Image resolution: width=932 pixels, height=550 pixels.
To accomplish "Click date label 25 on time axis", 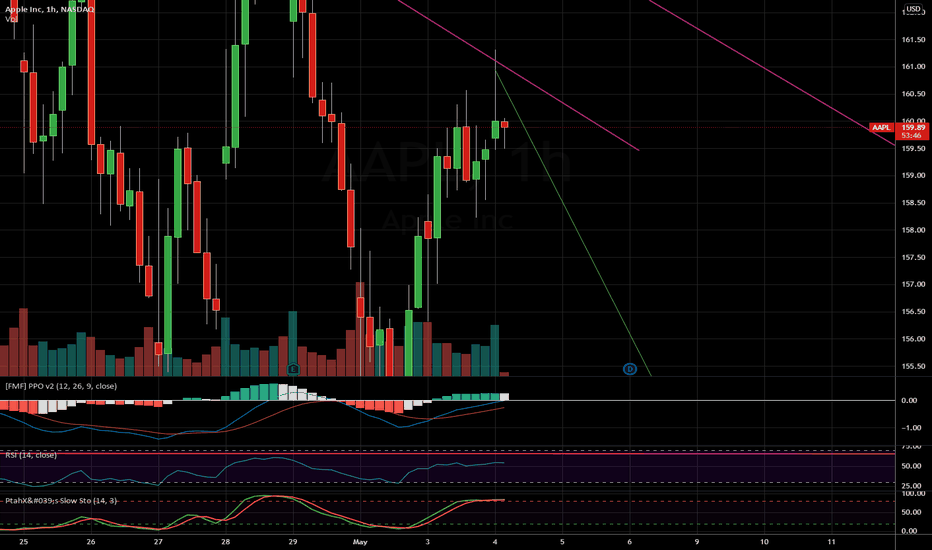I will pos(23,542).
